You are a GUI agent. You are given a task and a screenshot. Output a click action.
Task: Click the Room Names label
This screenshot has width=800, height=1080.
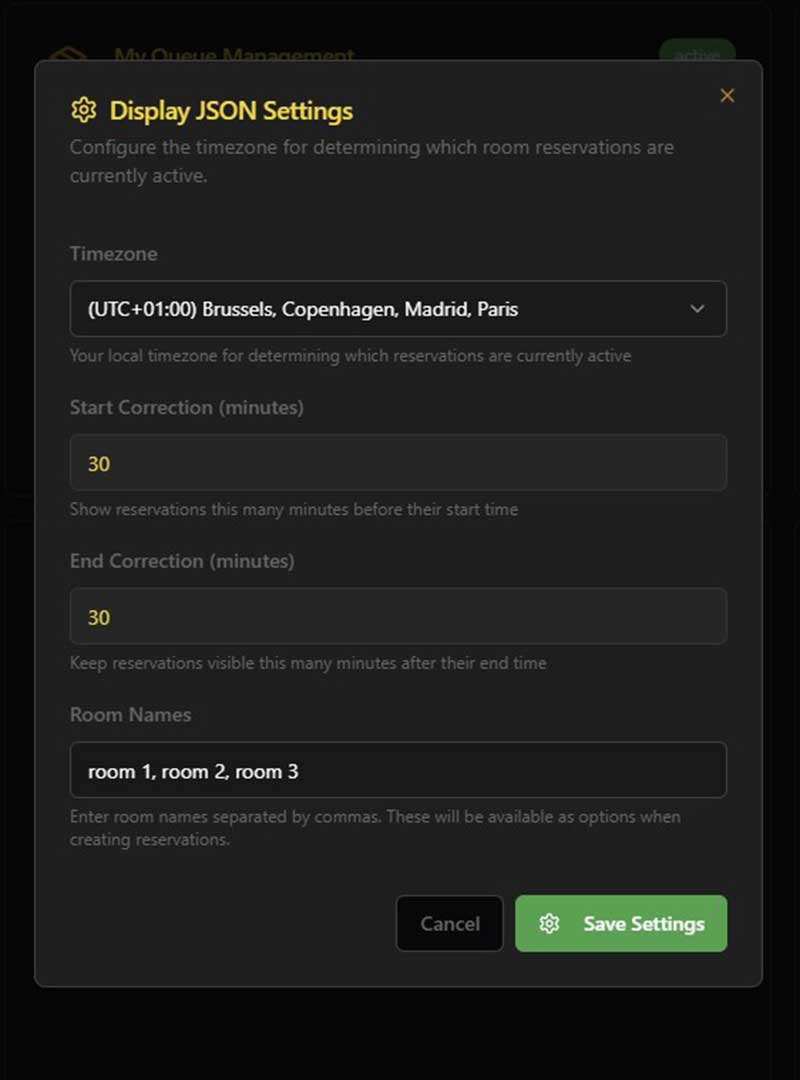(130, 716)
